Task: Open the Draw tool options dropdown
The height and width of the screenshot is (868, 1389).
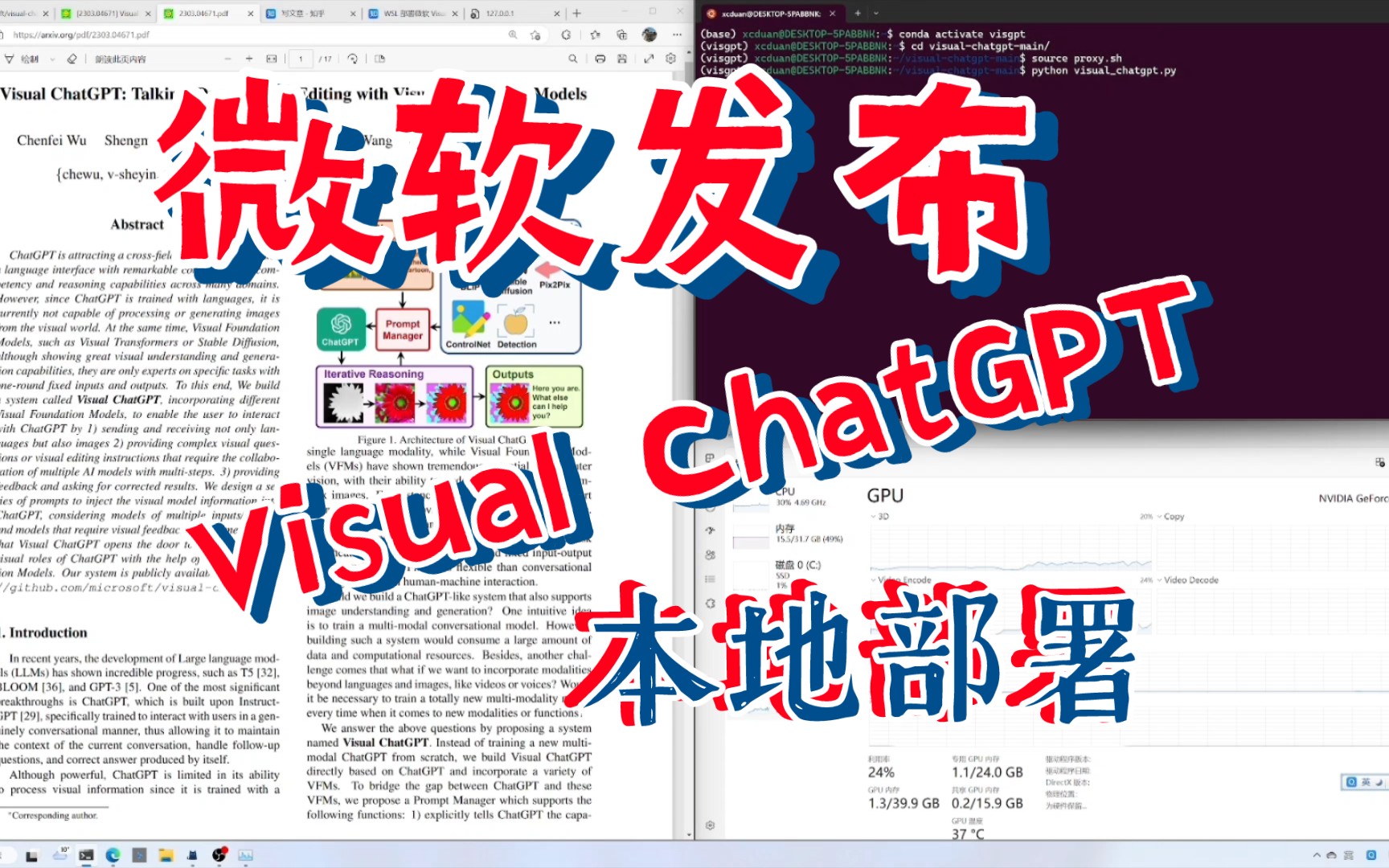Action: click(x=53, y=59)
